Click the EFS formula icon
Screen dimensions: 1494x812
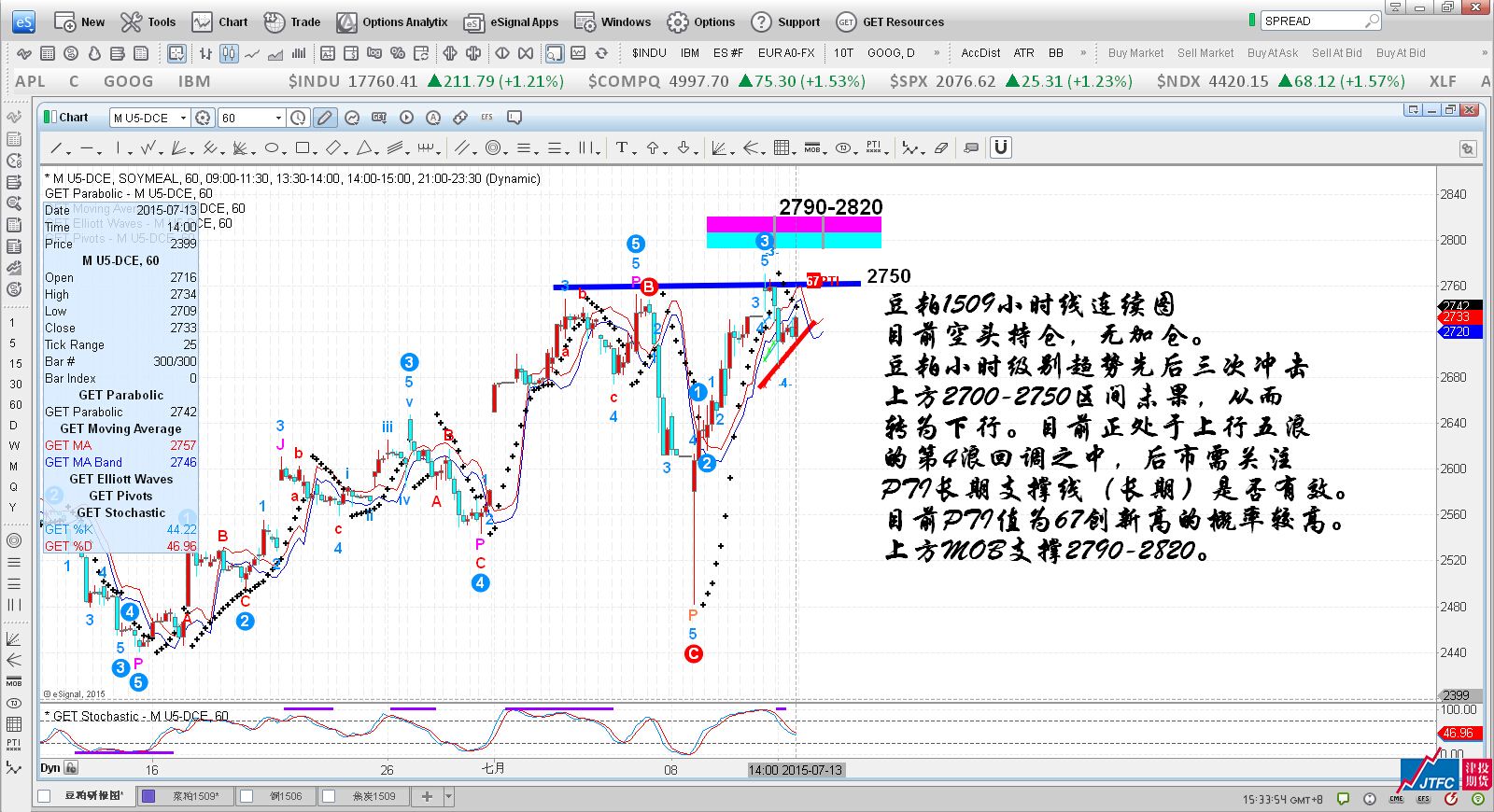point(486,118)
